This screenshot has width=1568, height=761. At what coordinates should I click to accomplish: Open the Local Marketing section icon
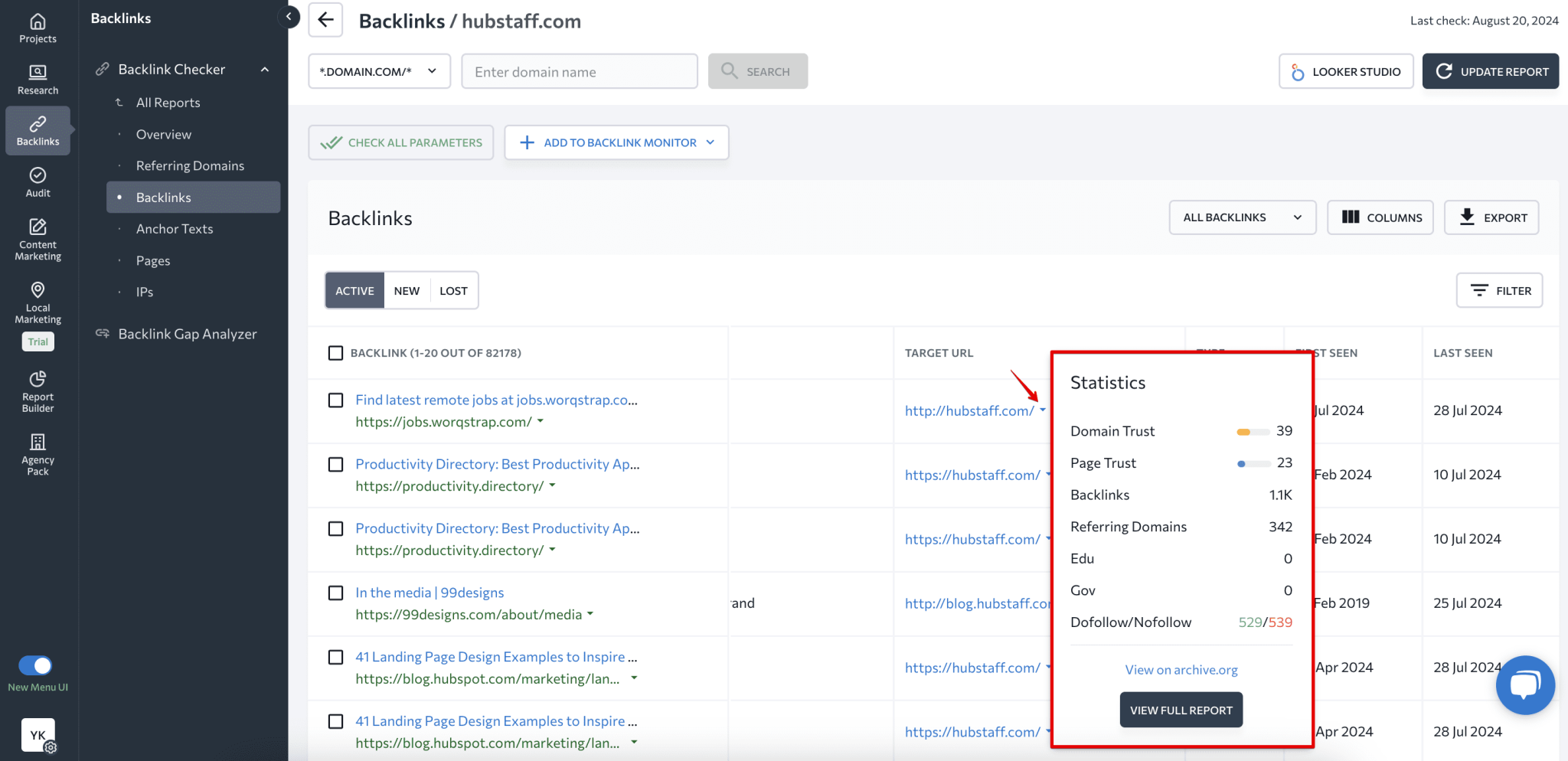[x=38, y=303]
